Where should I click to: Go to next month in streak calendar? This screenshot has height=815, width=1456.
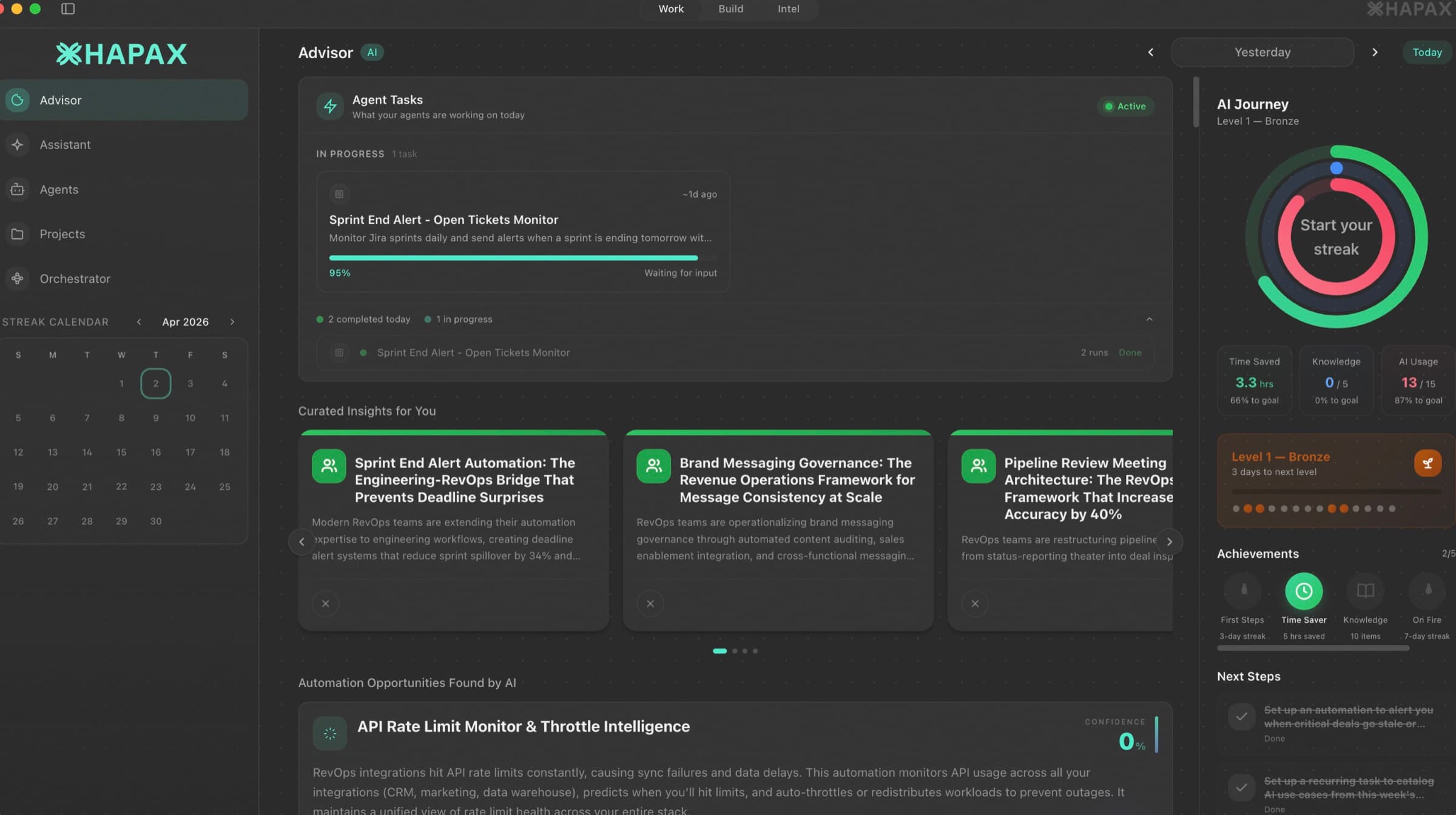[x=232, y=322]
